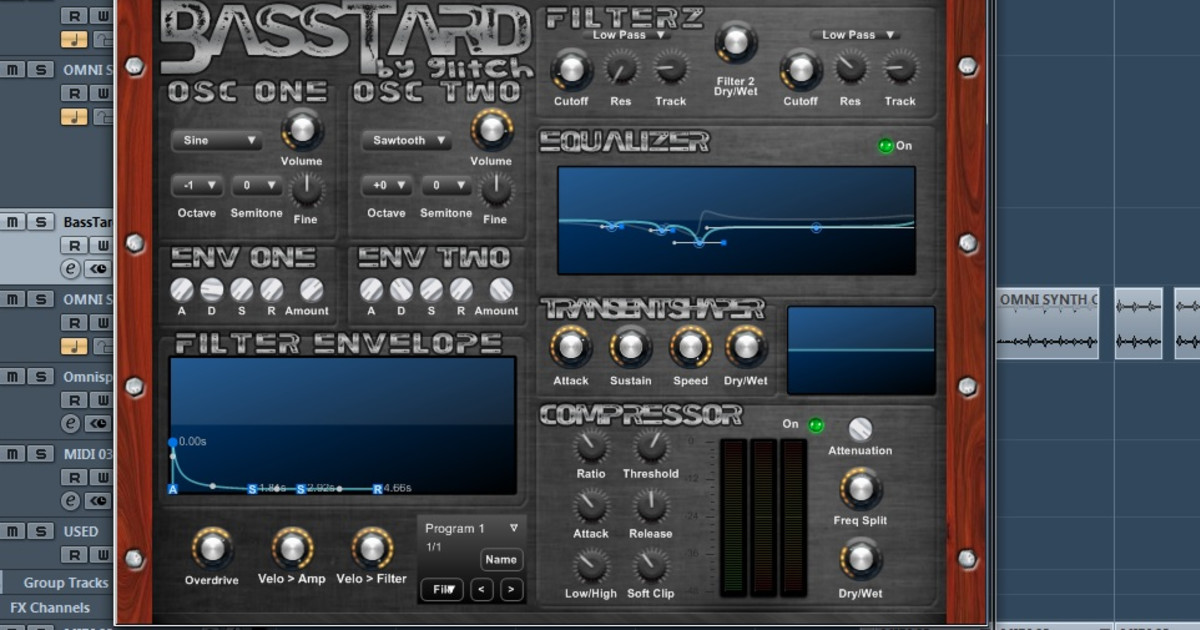The height and width of the screenshot is (630, 1200).
Task: Click the Filter 2 Dry/Wet knob
Action: point(736,45)
